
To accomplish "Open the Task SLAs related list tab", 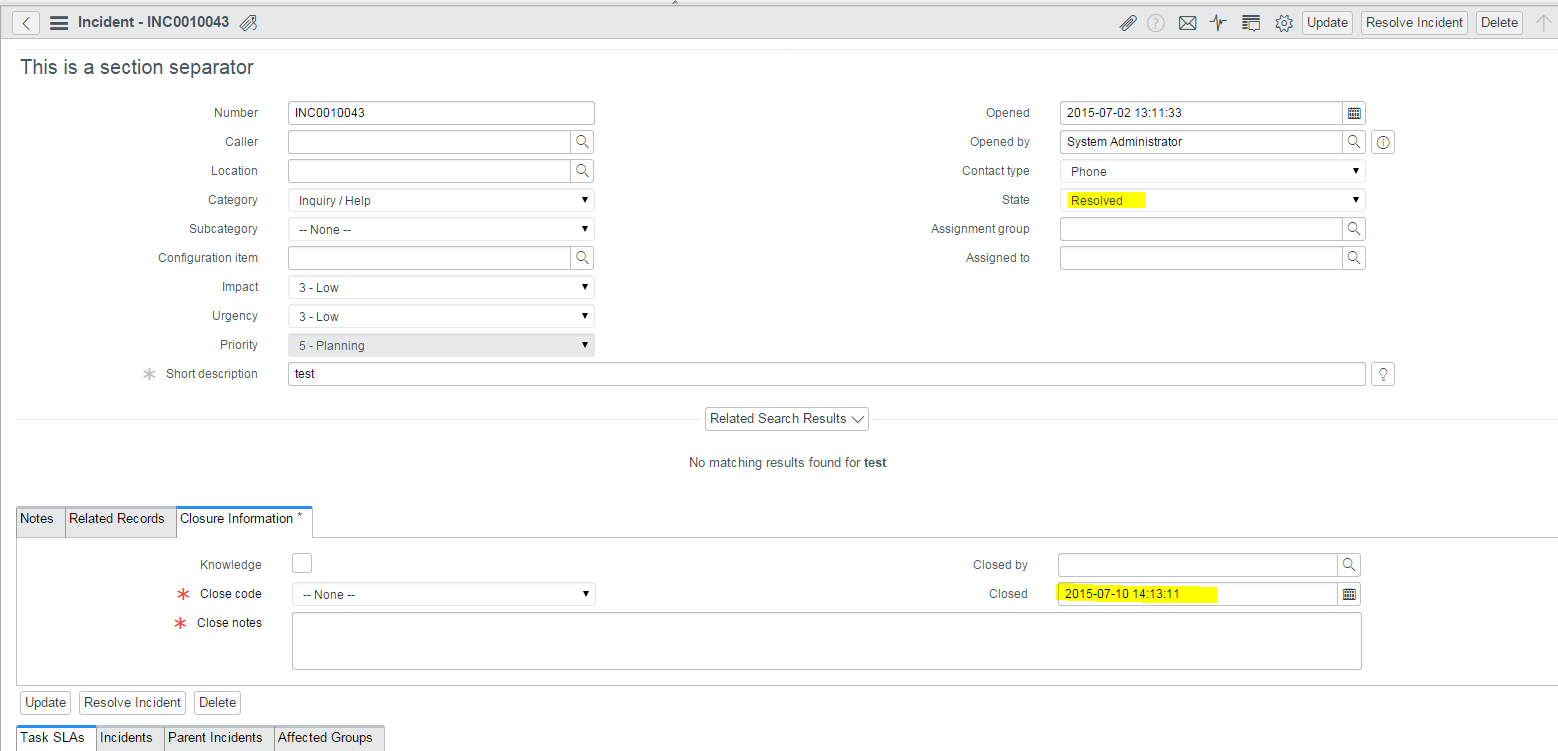I will pyautogui.click(x=57, y=738).
